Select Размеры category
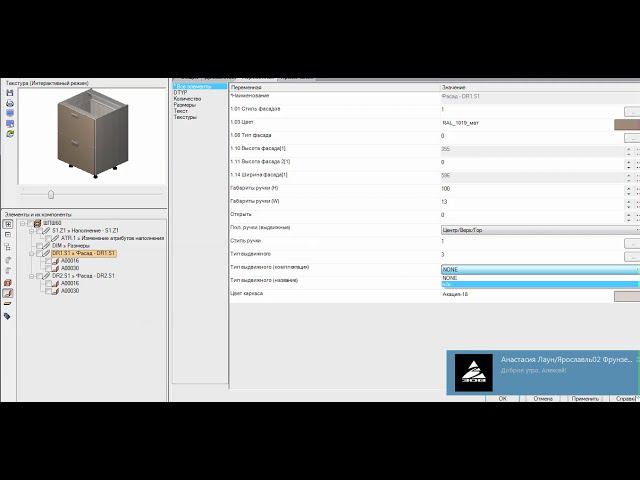The width and height of the screenshot is (640, 480). [185, 105]
